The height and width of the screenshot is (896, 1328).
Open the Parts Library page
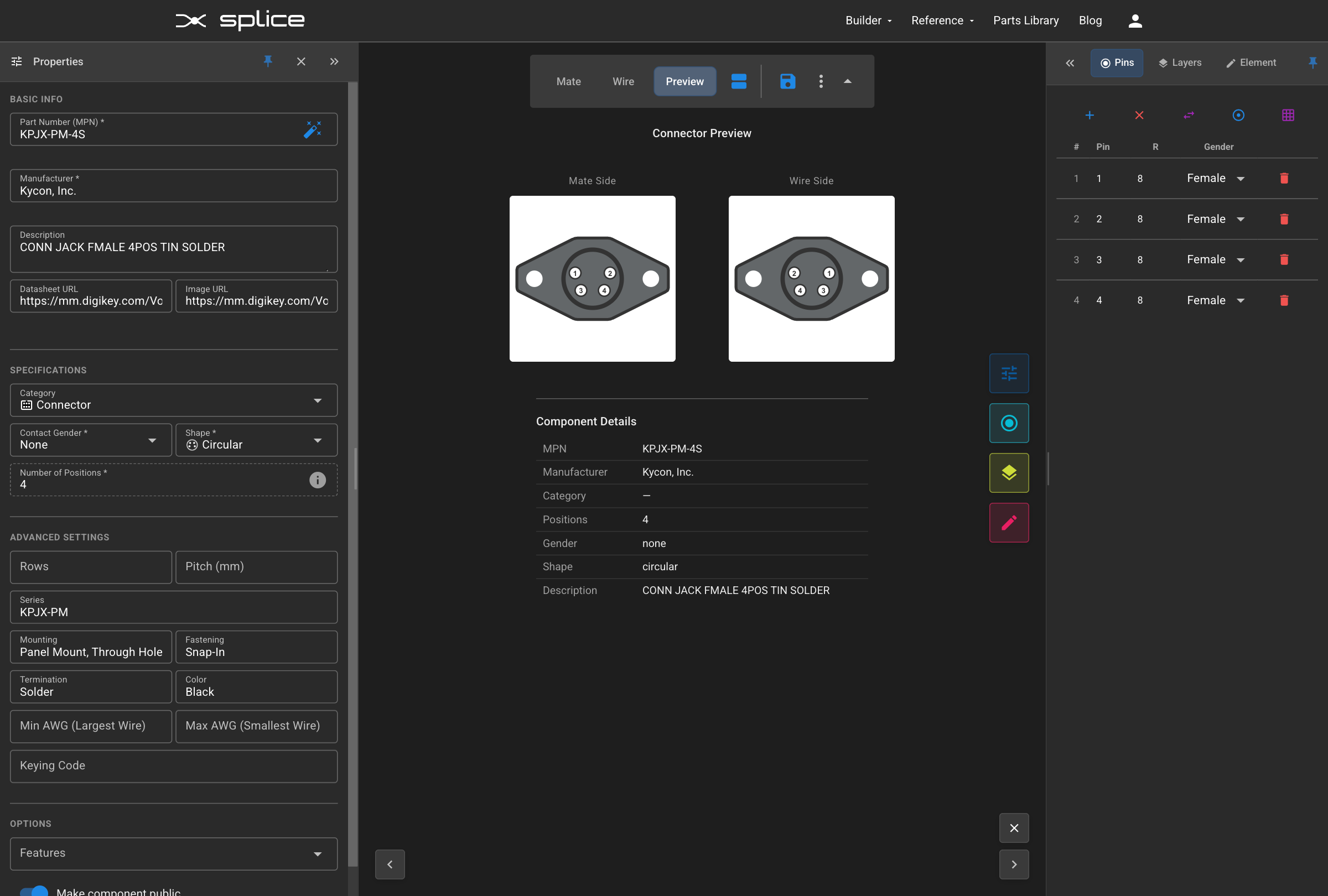coord(1026,20)
